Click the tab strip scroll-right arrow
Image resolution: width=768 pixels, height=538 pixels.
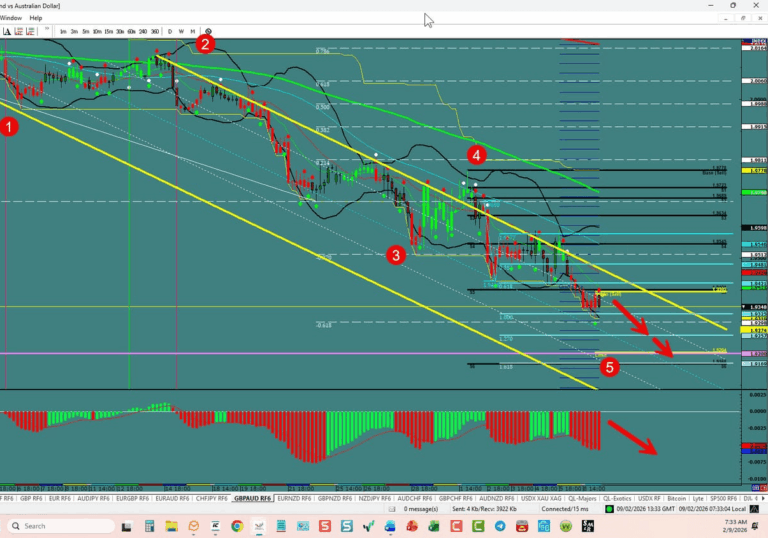(x=763, y=498)
